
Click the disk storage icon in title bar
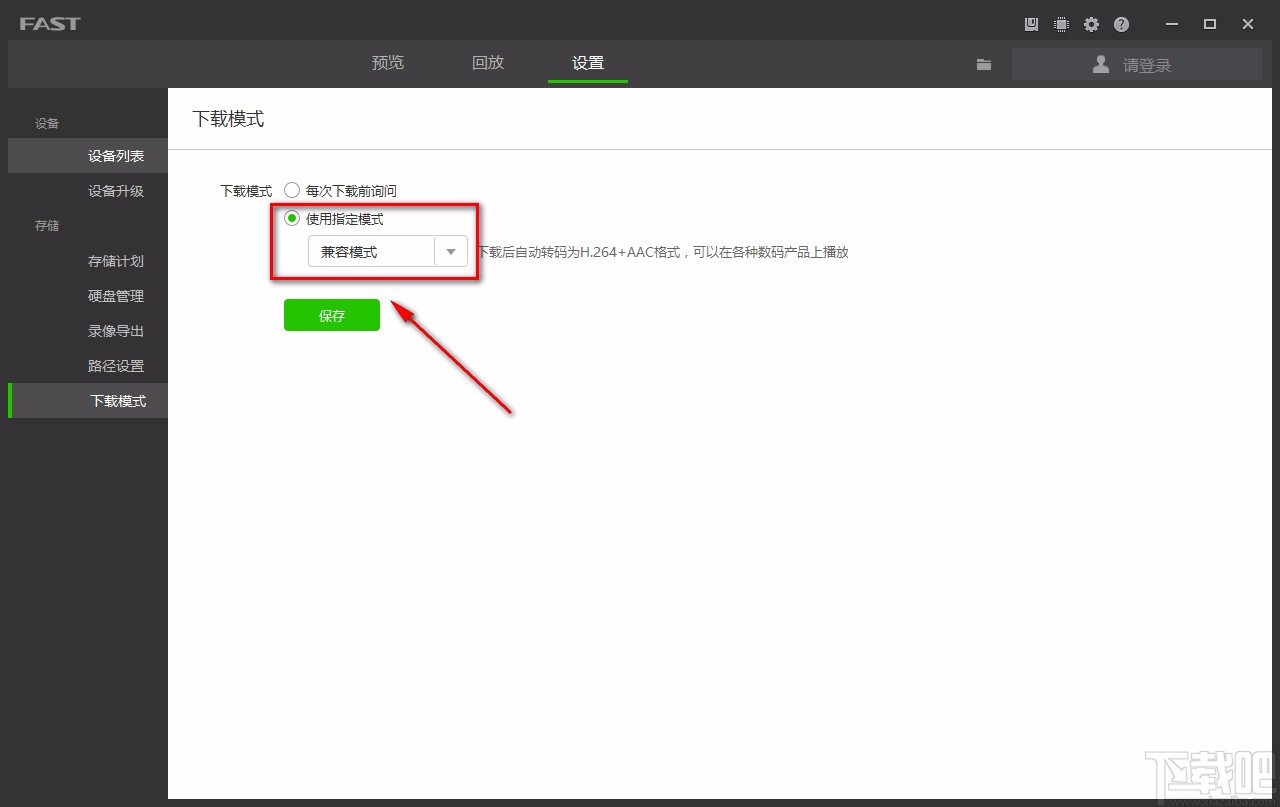coord(1031,24)
